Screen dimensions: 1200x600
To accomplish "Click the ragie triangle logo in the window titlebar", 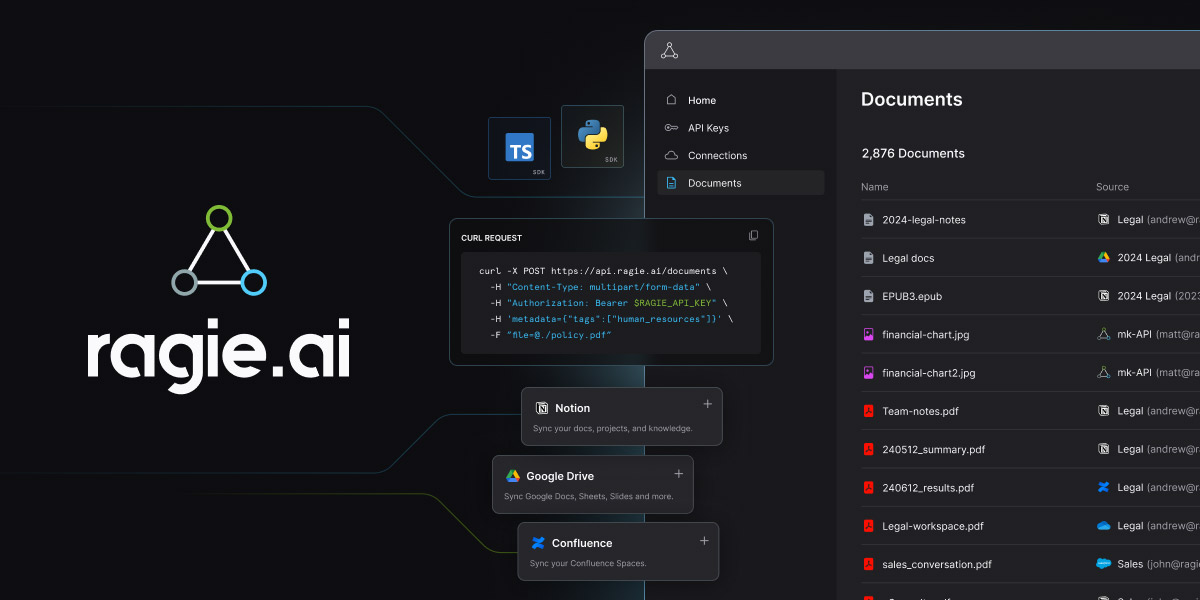I will (670, 48).
